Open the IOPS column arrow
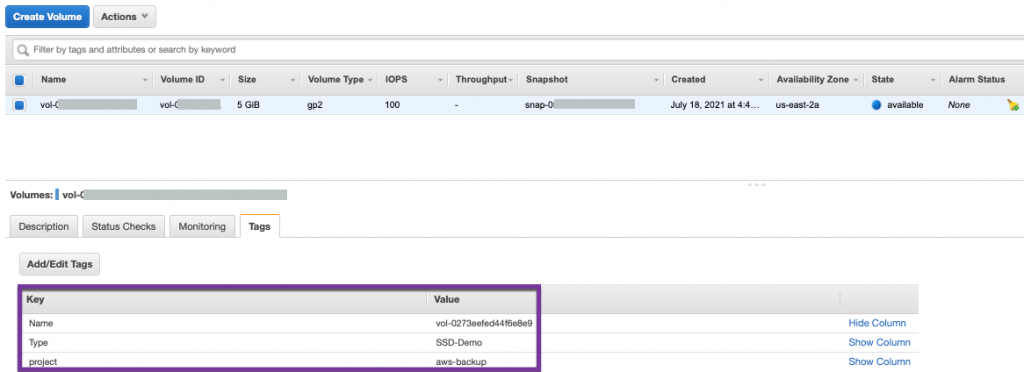Image resolution: width=1024 pixels, height=372 pixels. click(441, 80)
